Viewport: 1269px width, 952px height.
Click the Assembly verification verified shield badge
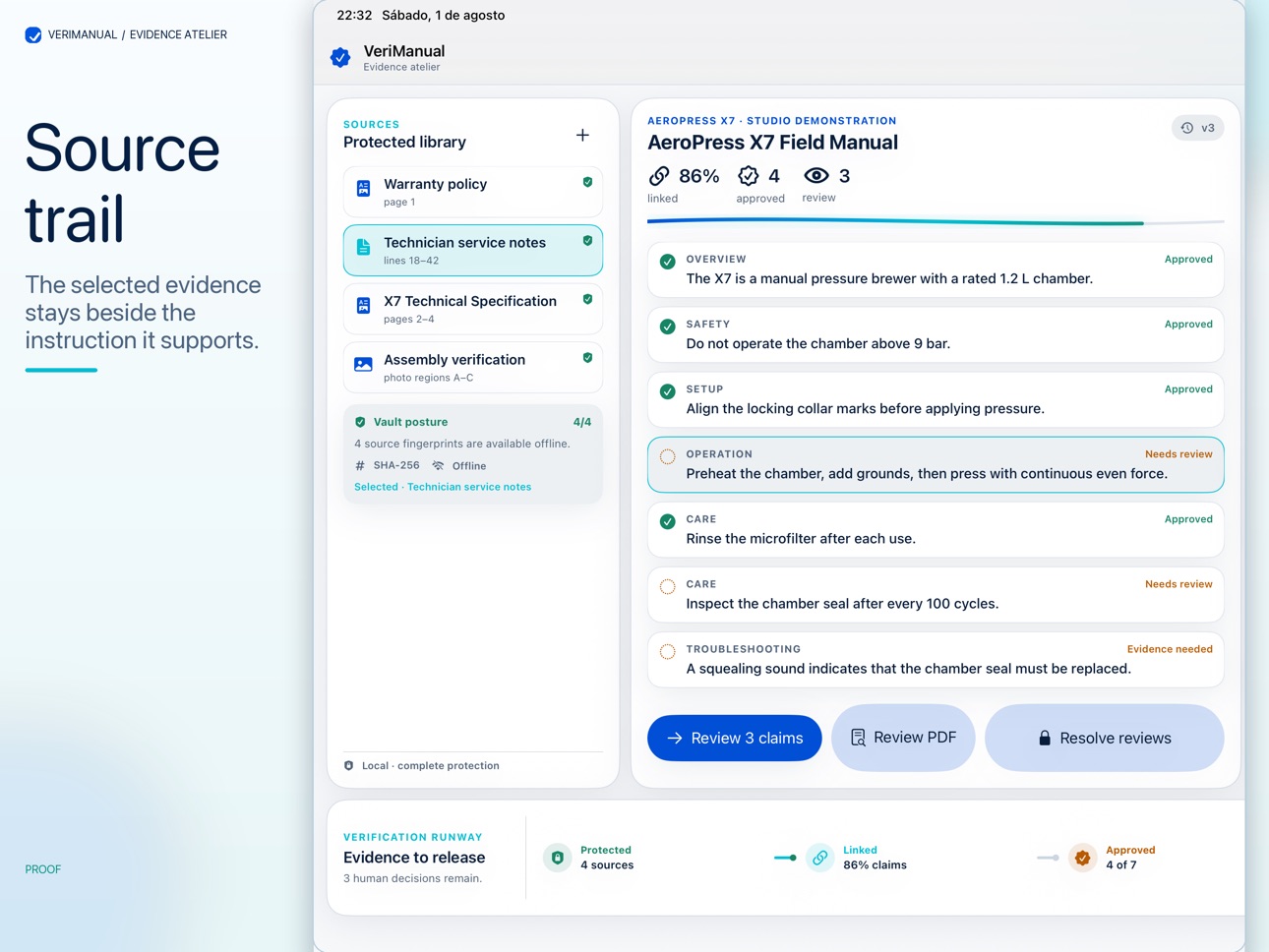(x=587, y=358)
